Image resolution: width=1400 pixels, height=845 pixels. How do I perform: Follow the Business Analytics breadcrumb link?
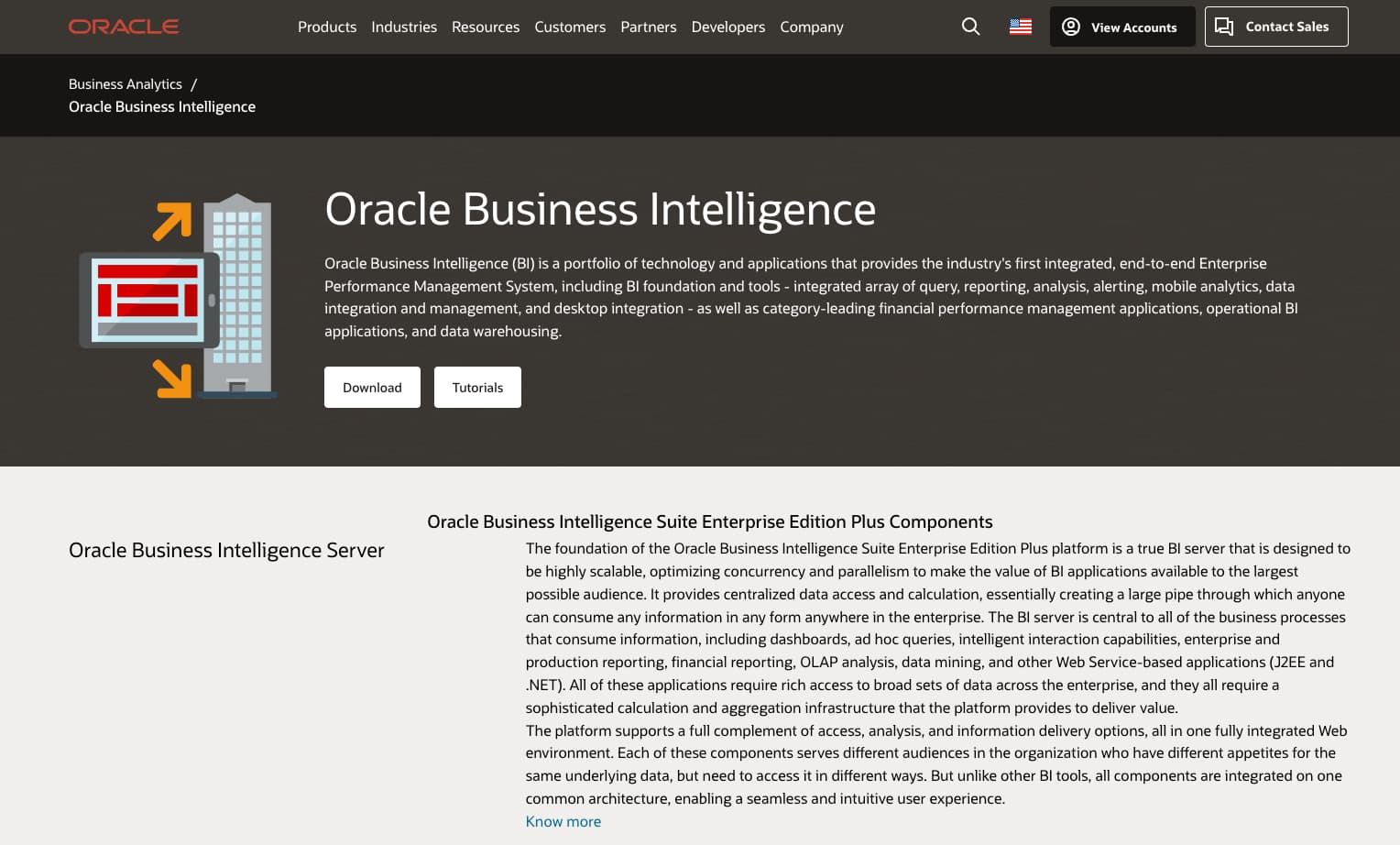(x=126, y=83)
